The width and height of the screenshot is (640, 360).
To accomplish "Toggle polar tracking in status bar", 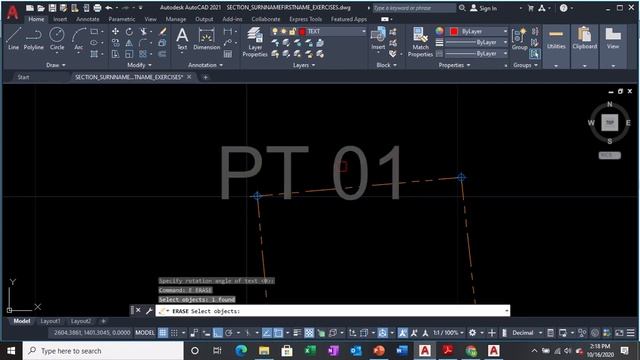I will pyautogui.click(x=229, y=333).
